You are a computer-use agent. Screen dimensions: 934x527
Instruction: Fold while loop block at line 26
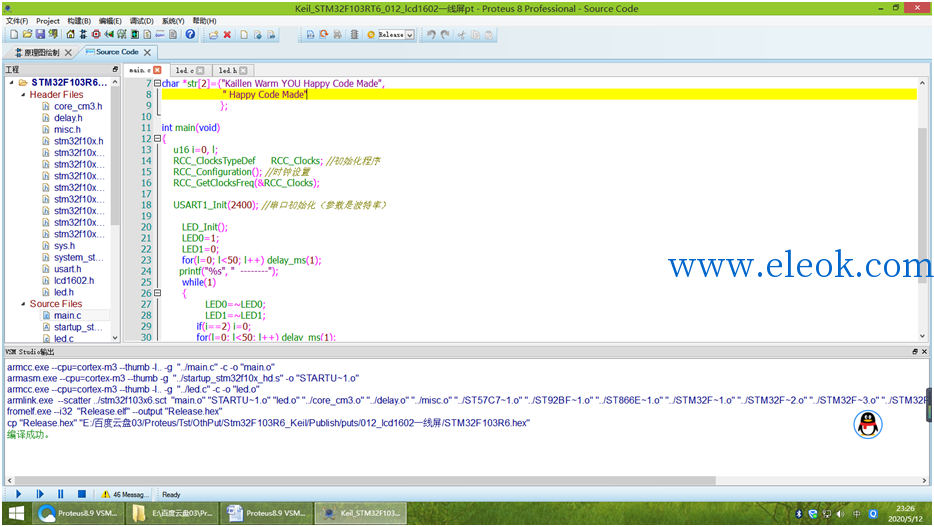tap(157, 293)
